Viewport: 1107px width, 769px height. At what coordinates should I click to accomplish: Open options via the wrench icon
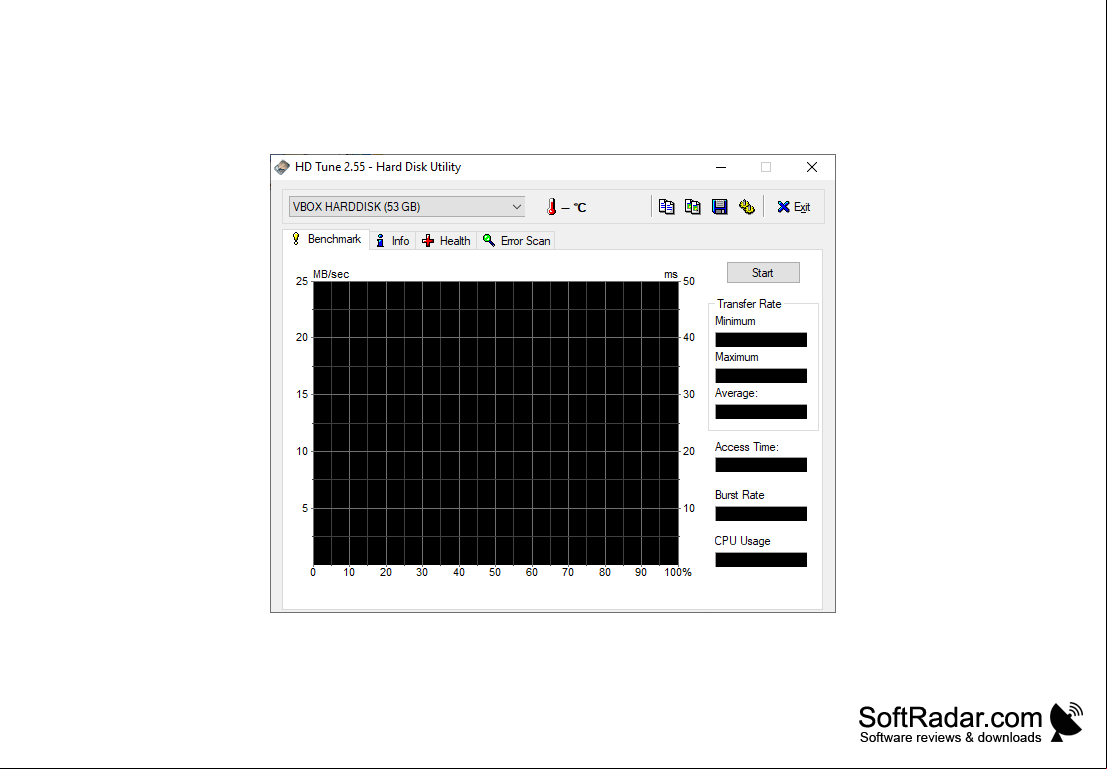[746, 207]
